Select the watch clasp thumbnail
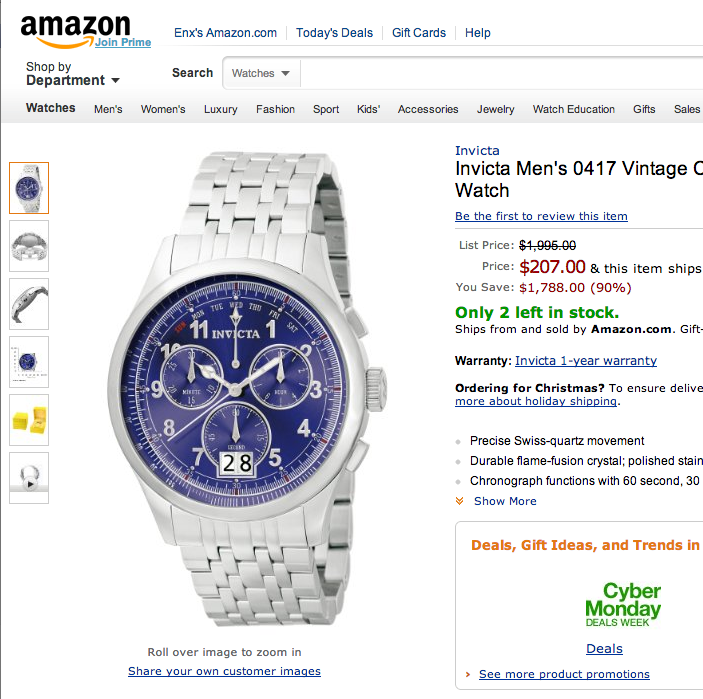 (x=29, y=245)
